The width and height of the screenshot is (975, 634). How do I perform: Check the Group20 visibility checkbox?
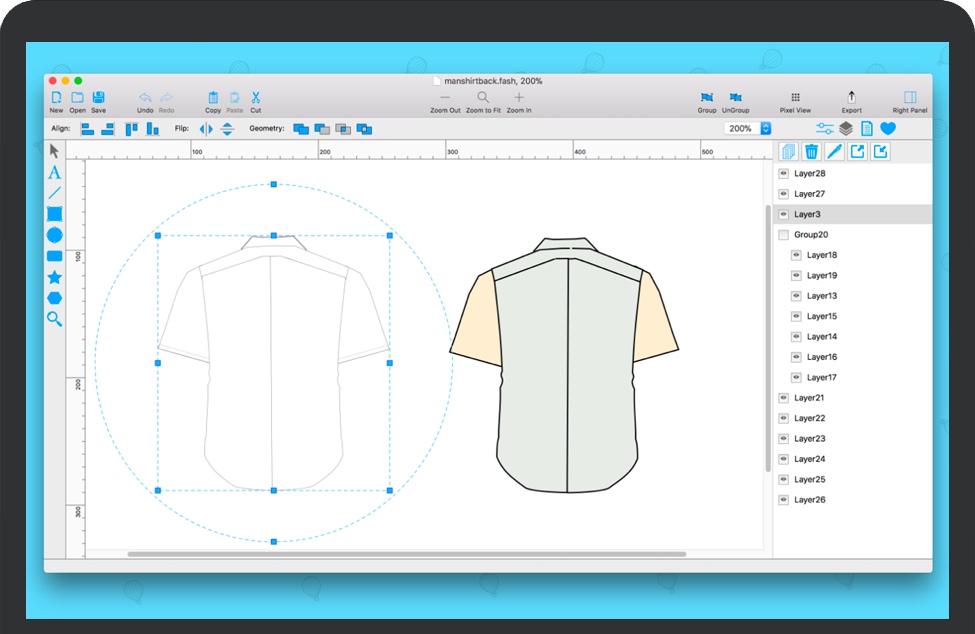784,235
